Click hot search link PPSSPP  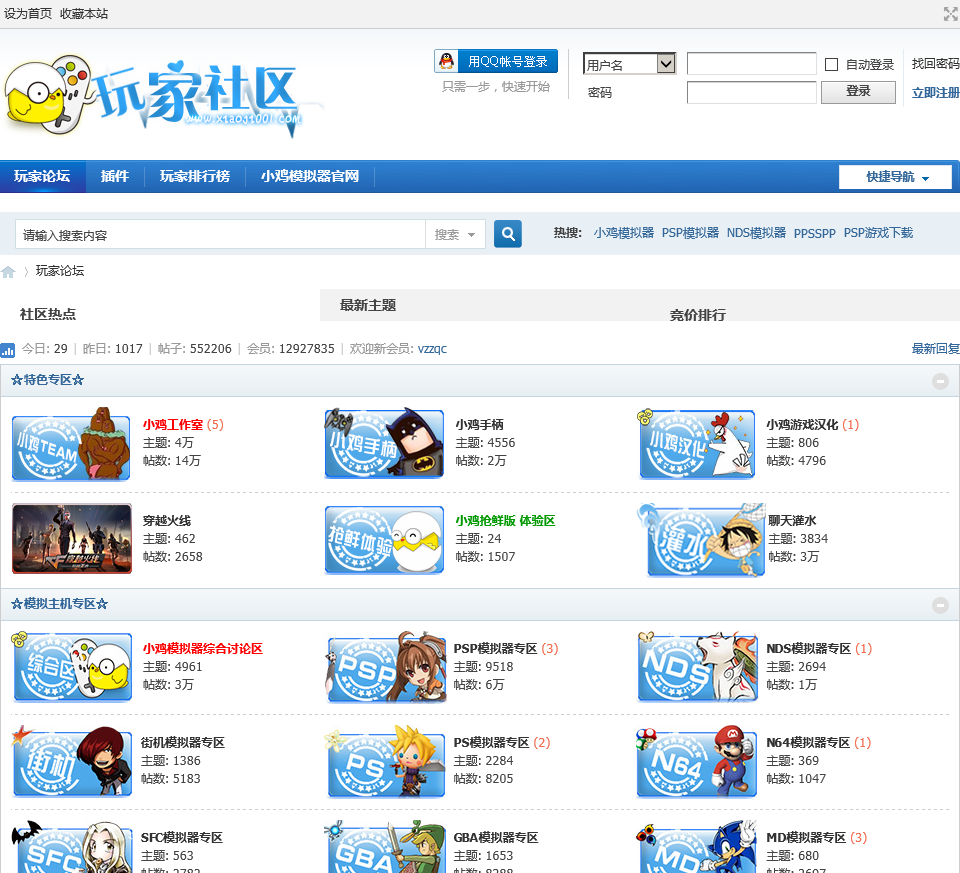[814, 233]
